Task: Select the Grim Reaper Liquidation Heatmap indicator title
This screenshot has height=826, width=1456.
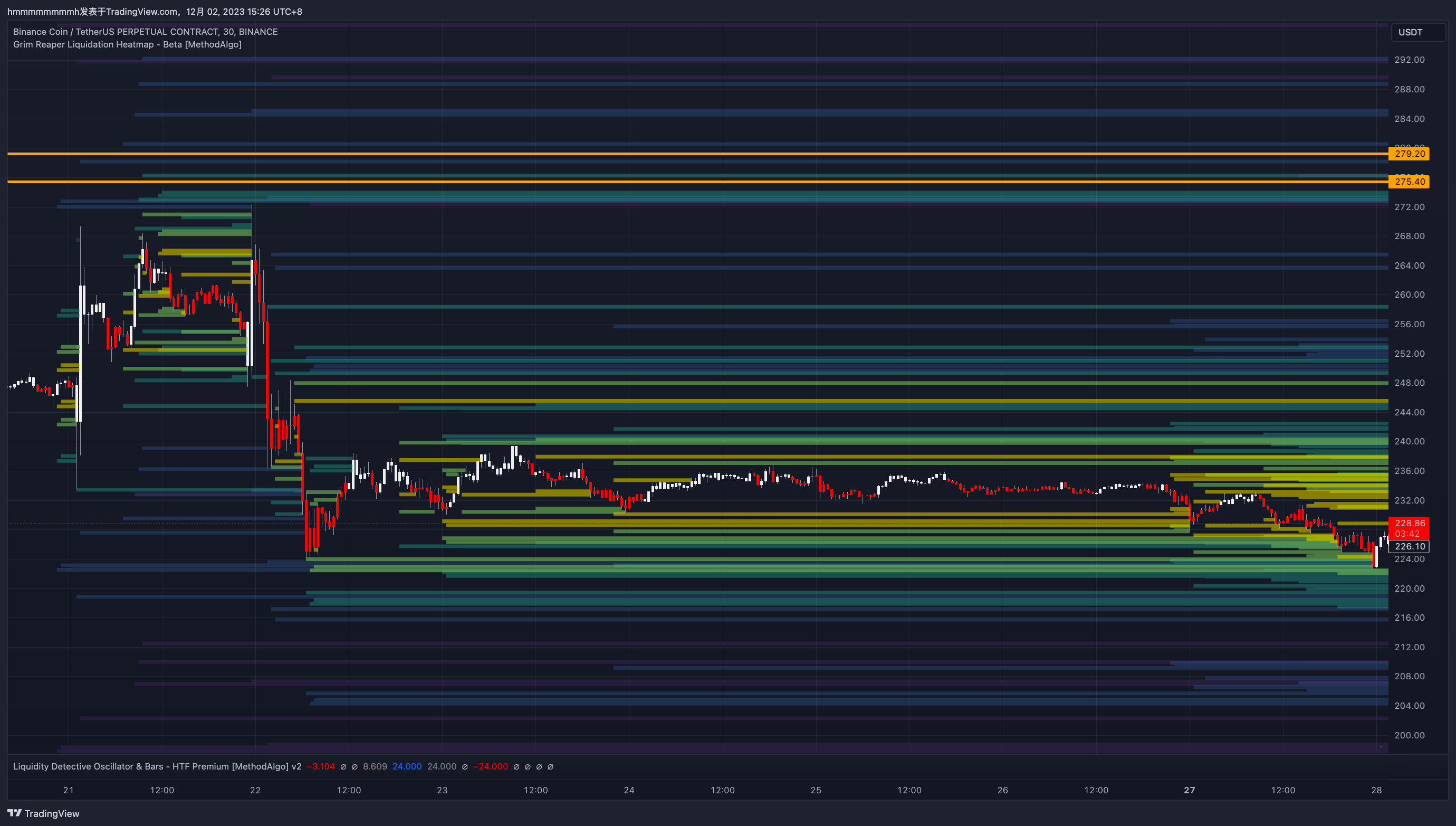Action: 127,44
